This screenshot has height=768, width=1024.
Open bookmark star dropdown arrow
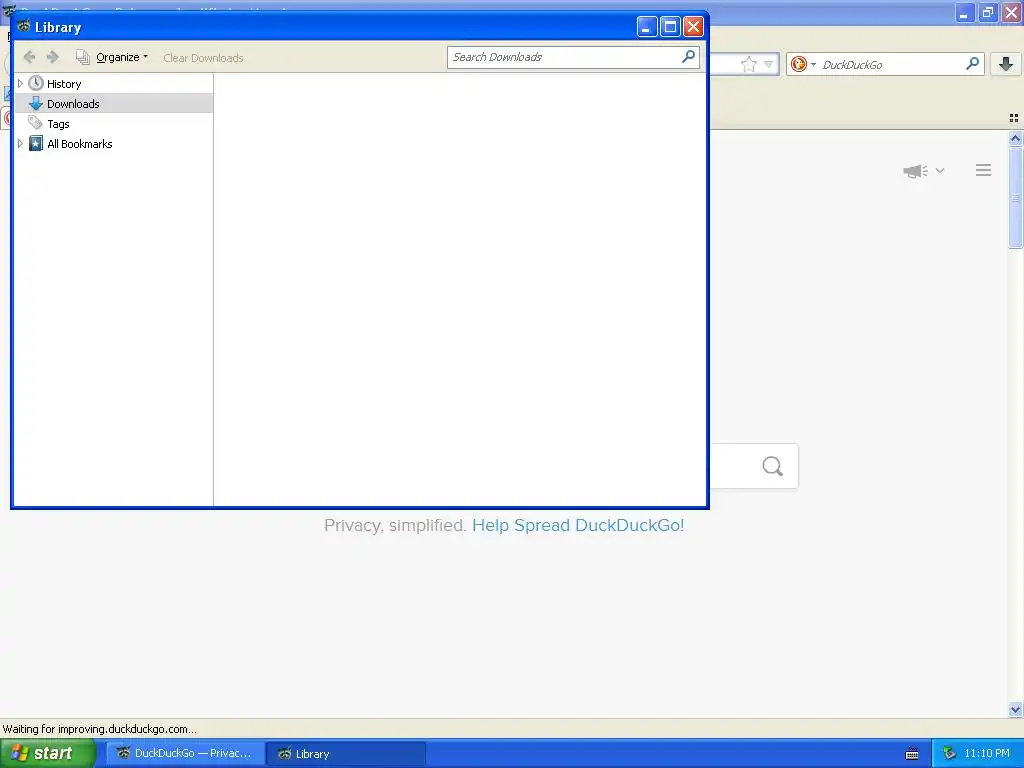click(x=769, y=64)
